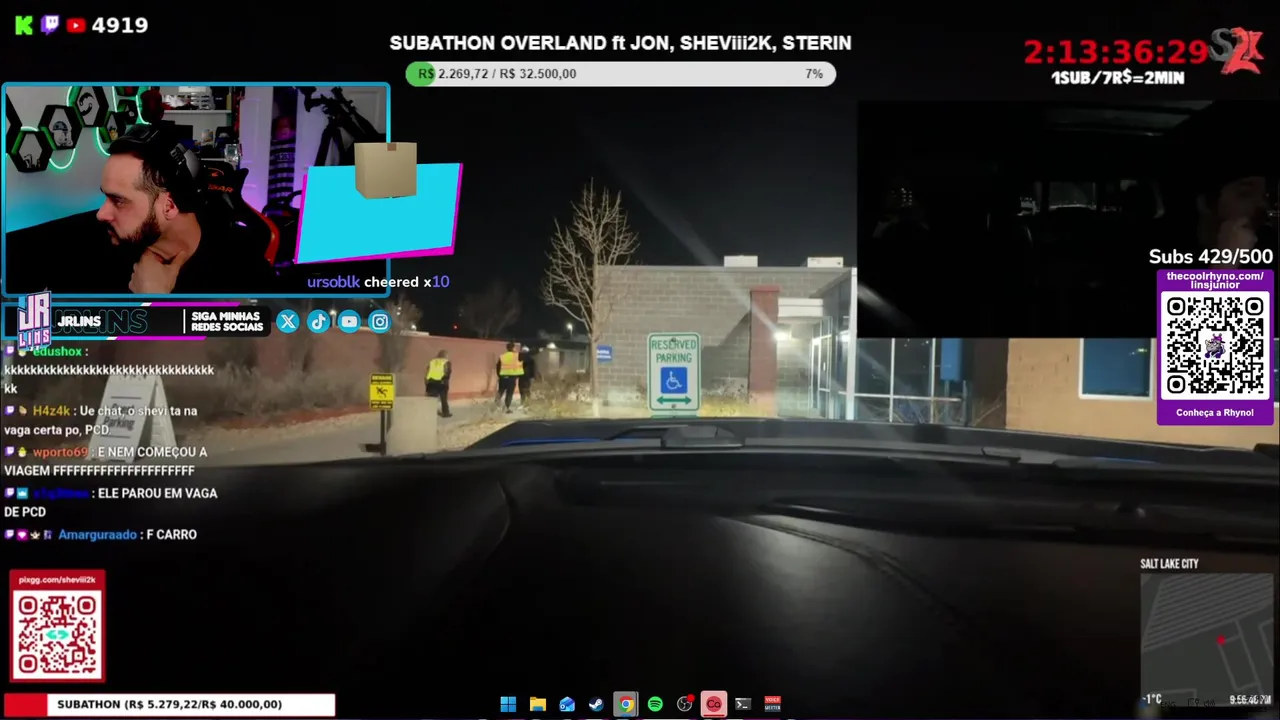Open the Outlook mail taskbar icon
Screen dimensions: 1280x720
tap(567, 704)
